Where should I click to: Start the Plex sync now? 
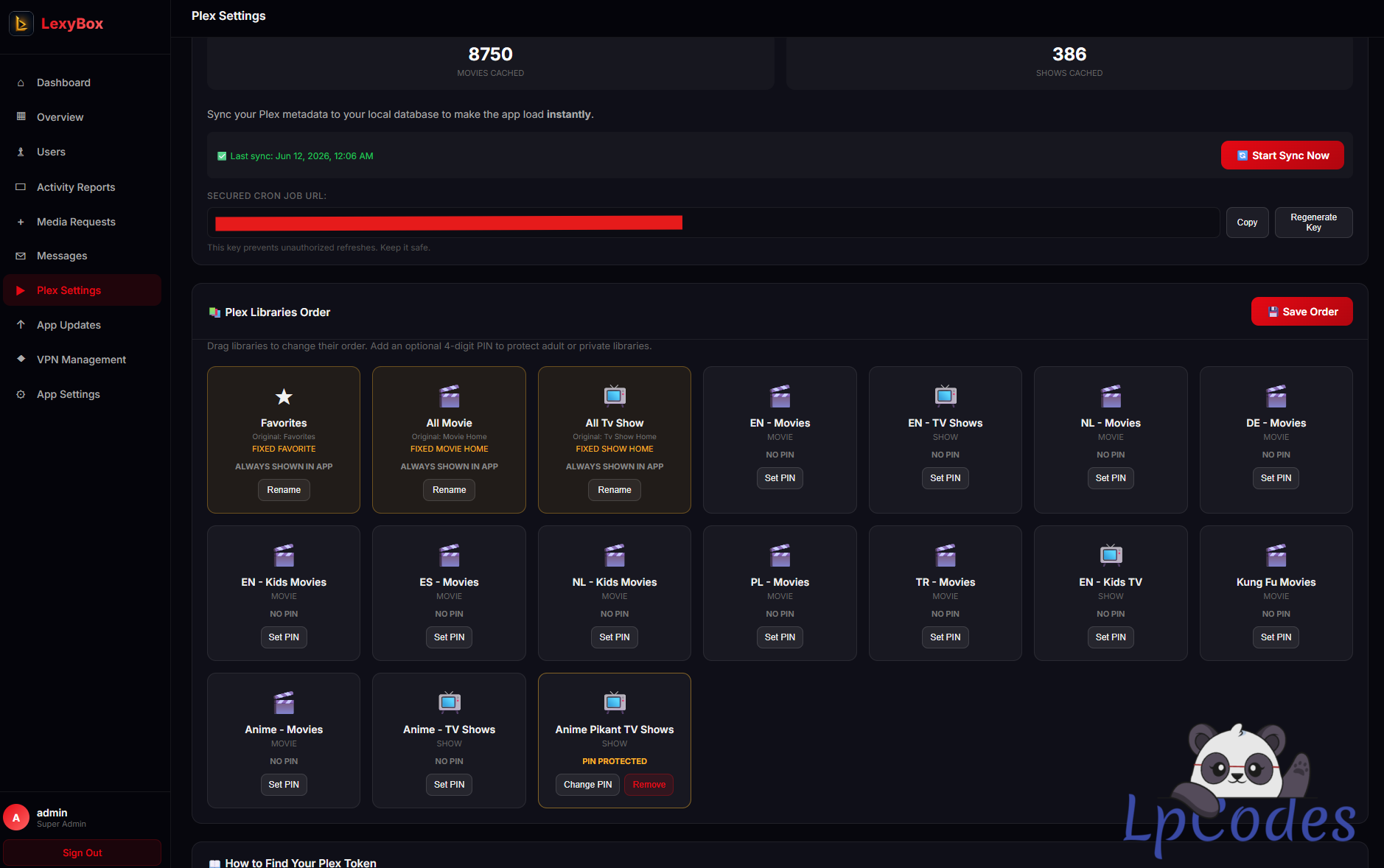(1282, 155)
